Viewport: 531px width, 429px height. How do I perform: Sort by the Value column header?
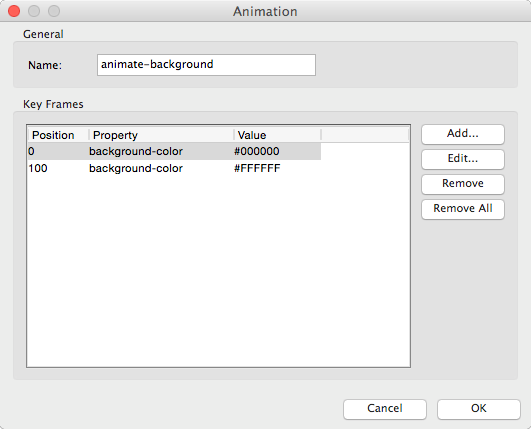pos(277,135)
